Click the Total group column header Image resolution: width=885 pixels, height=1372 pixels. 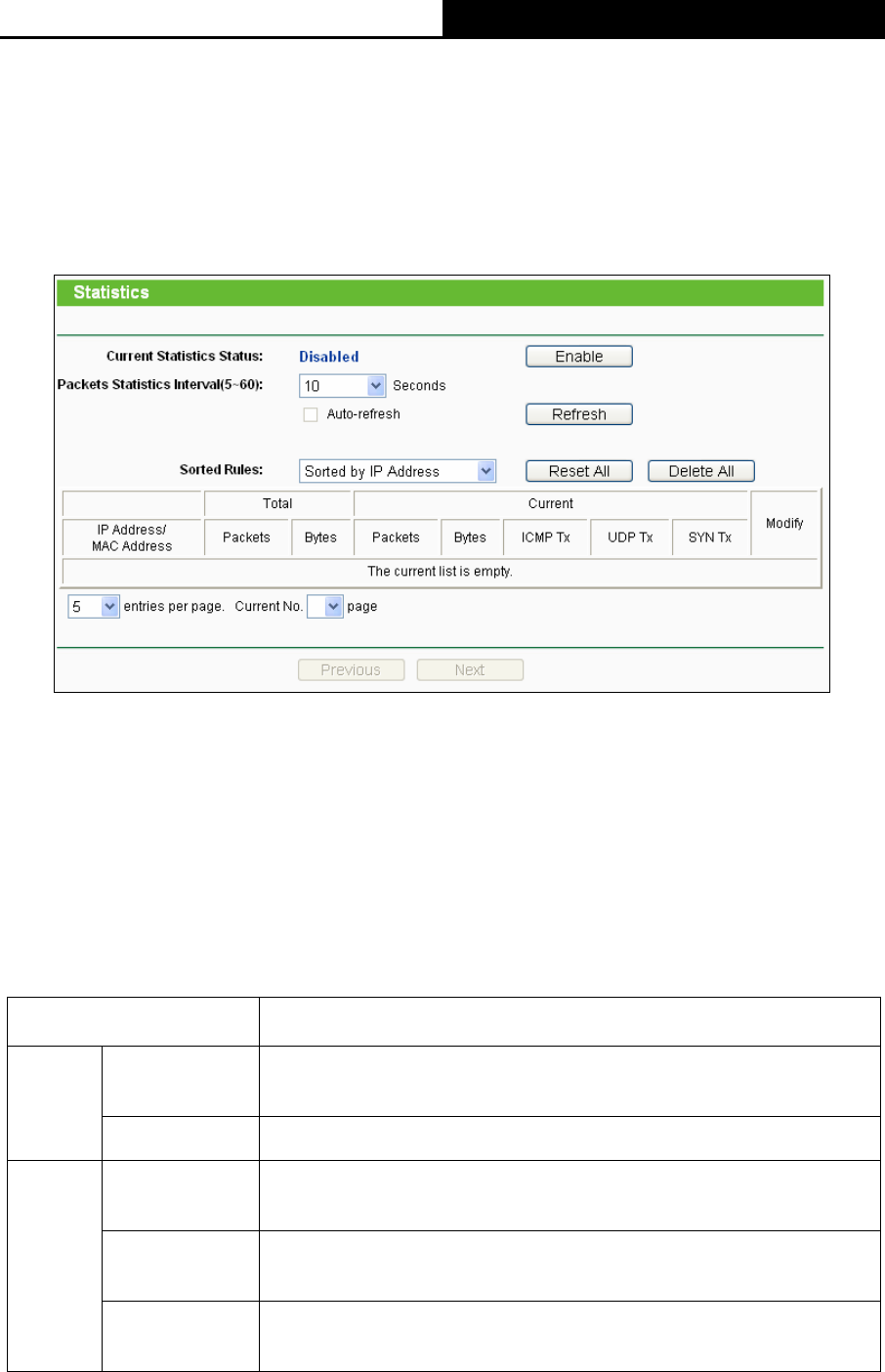point(277,503)
